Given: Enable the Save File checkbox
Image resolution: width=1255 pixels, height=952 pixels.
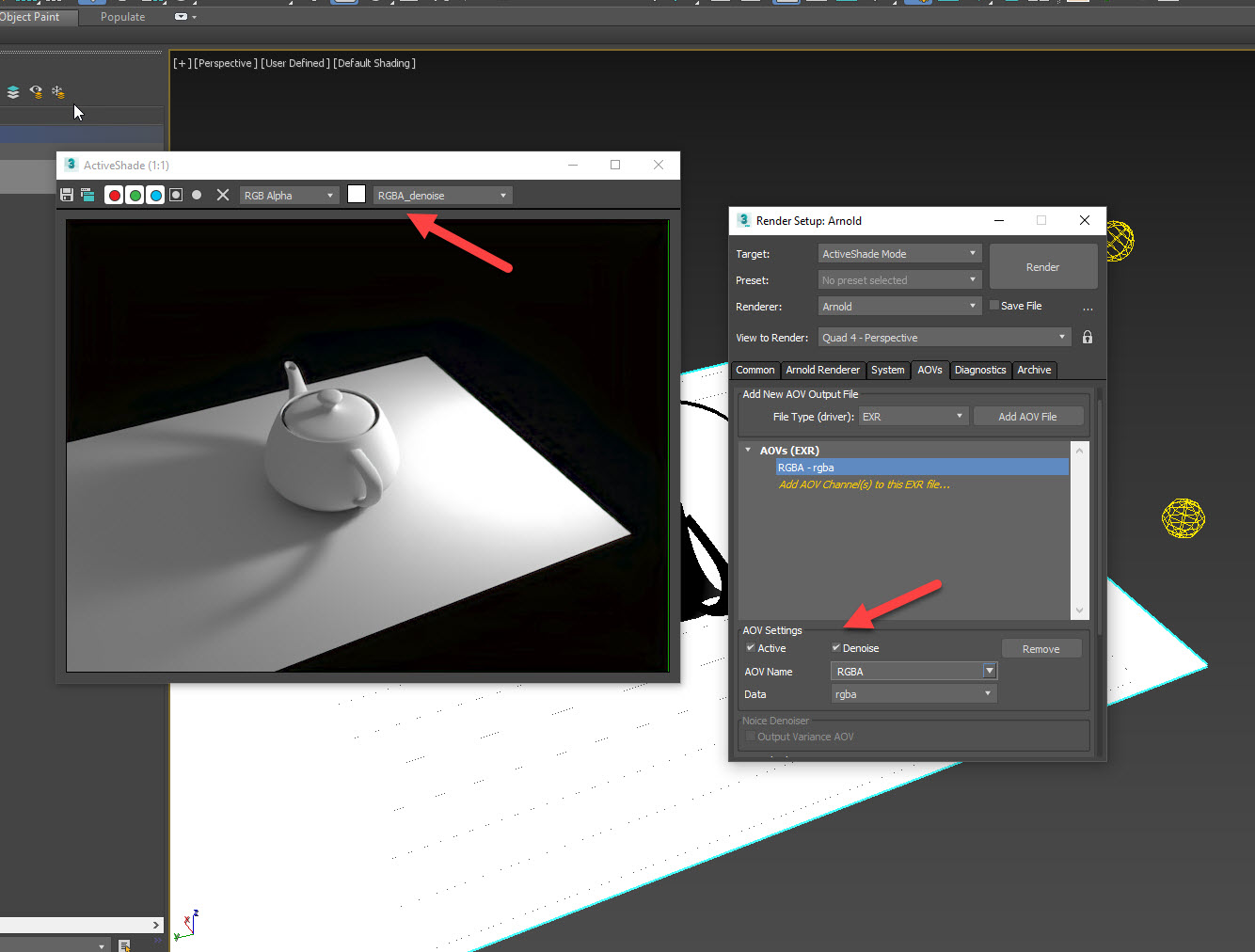Looking at the screenshot, I should coord(994,305).
